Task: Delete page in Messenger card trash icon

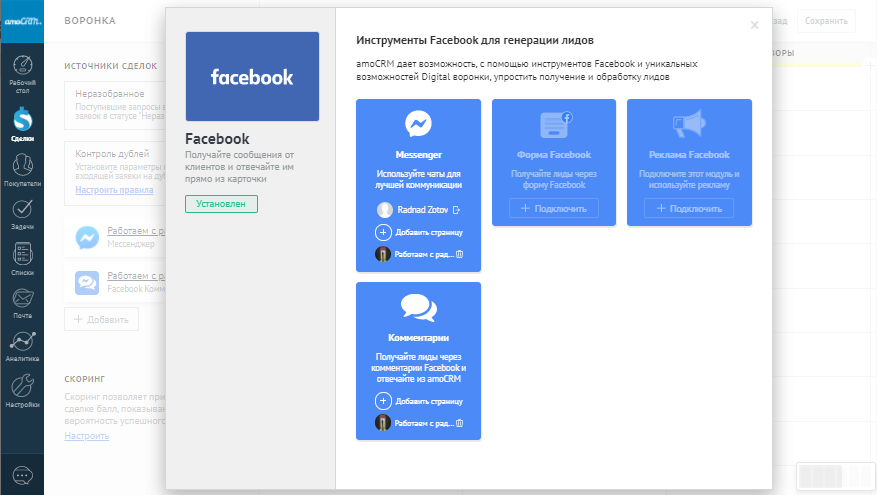Action: [460, 254]
